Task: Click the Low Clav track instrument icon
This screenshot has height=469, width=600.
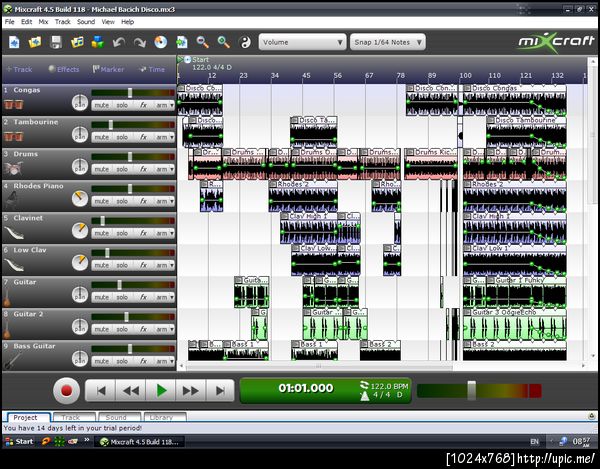Action: point(14,264)
